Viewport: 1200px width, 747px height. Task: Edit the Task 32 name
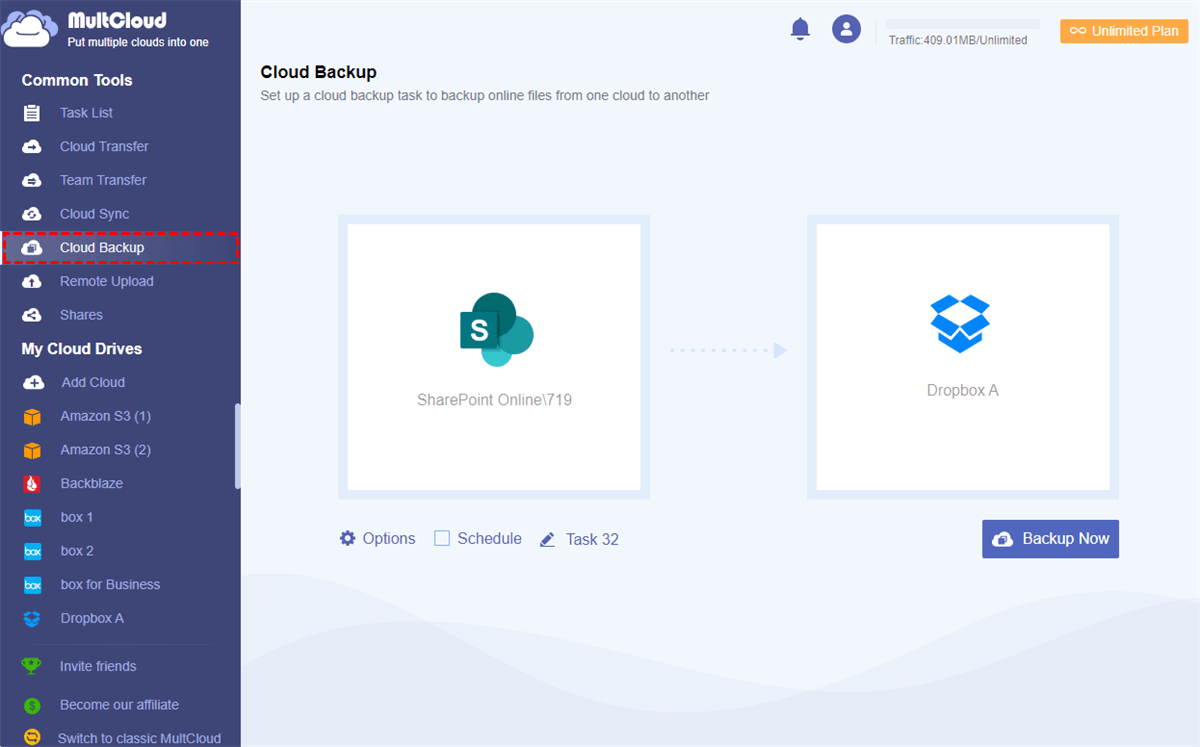(592, 539)
